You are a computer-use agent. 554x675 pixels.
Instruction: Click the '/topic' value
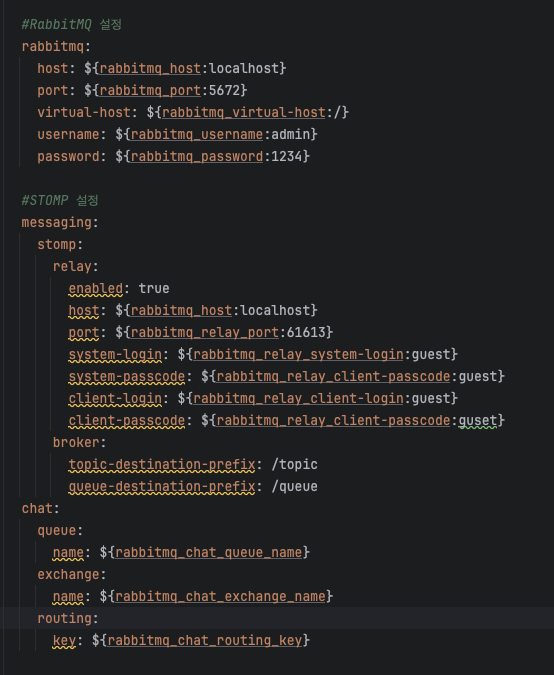pos(294,464)
